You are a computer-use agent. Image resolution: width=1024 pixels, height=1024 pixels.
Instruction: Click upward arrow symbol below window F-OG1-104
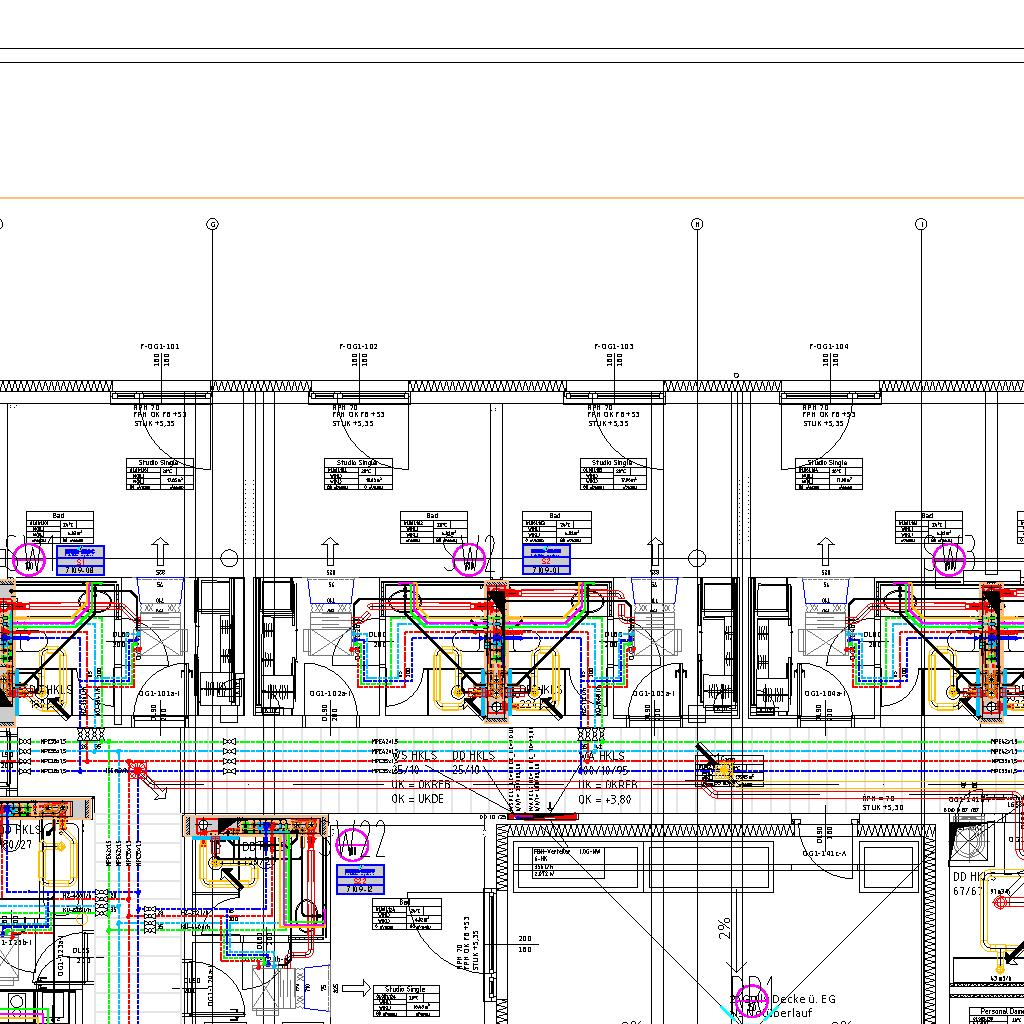826,551
